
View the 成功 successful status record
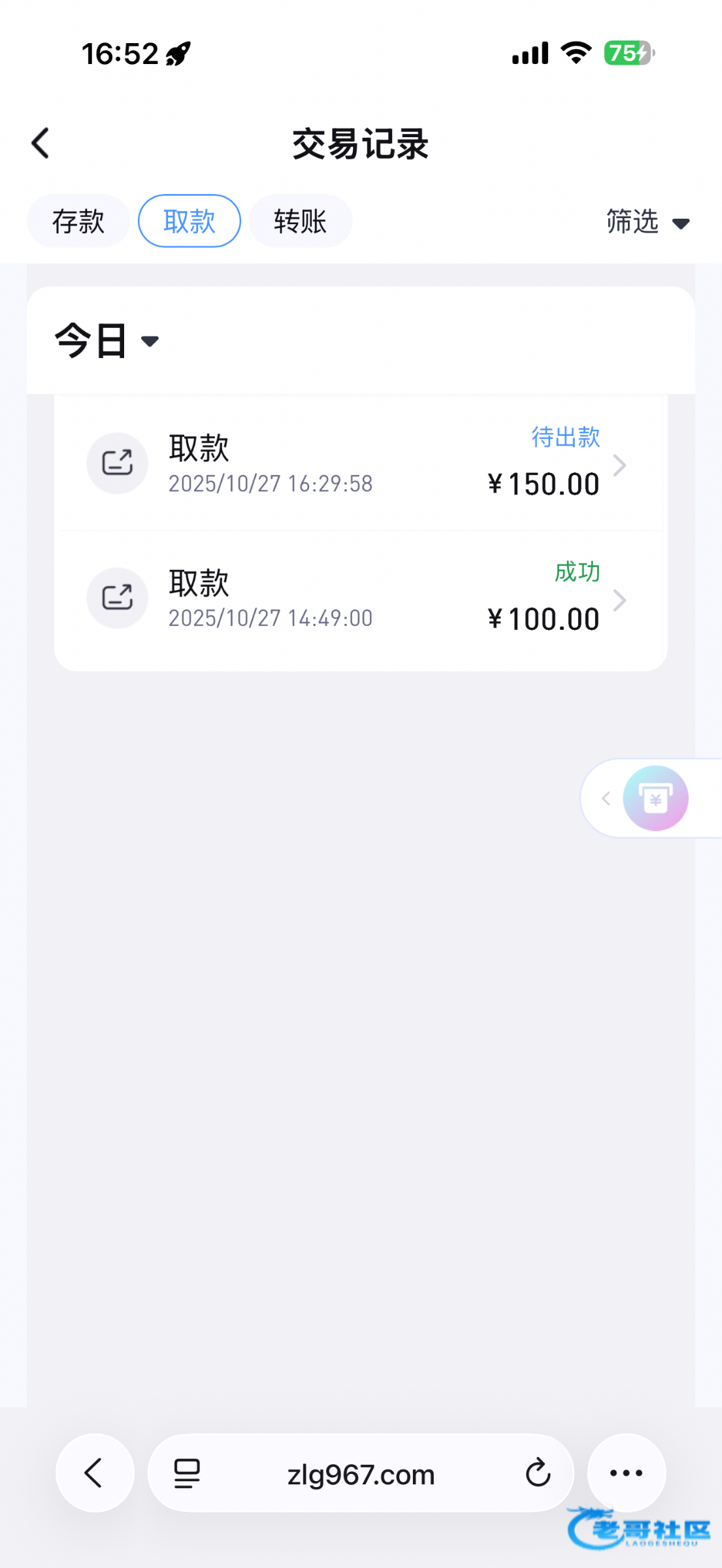(577, 572)
